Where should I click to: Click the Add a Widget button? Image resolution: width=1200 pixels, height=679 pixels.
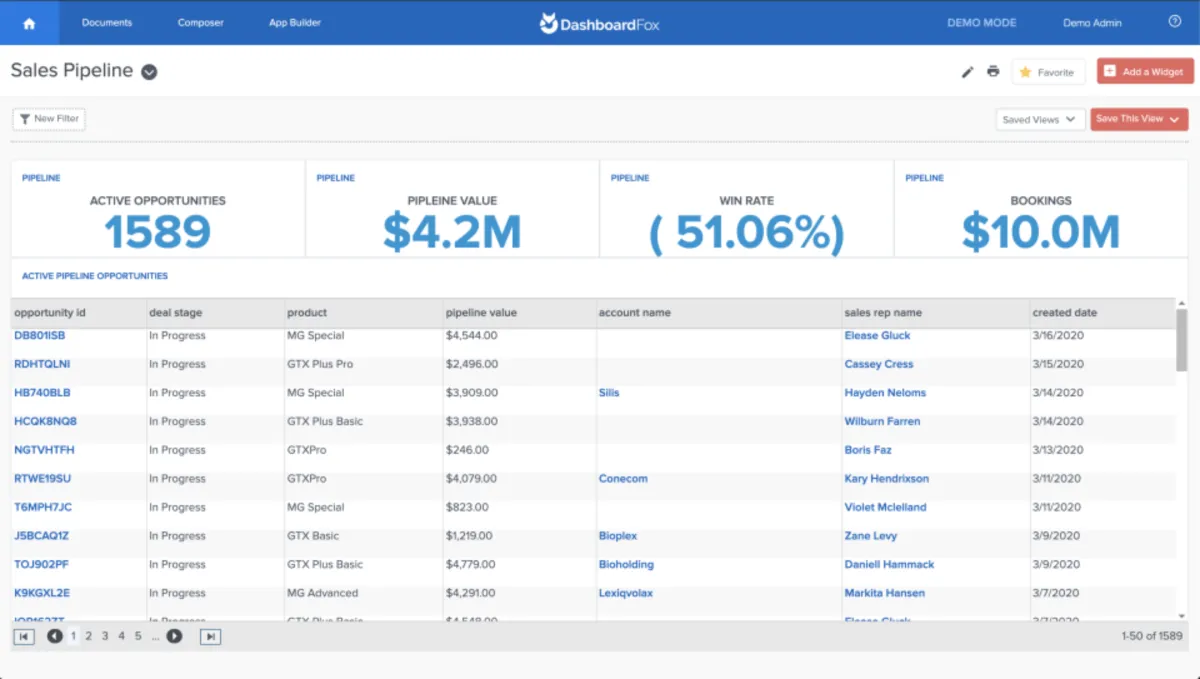click(1144, 72)
